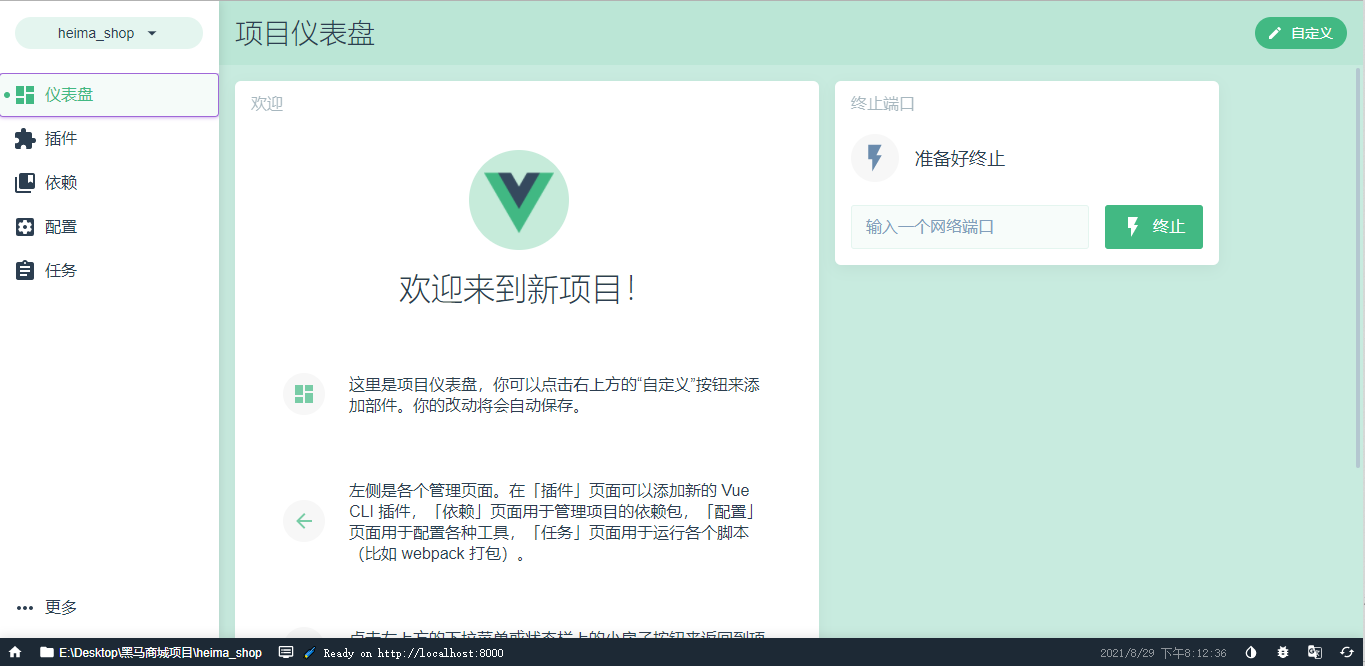Viewport: 1365px width, 666px height.
Task: Click the 自定义 customize button
Action: pos(1301,33)
